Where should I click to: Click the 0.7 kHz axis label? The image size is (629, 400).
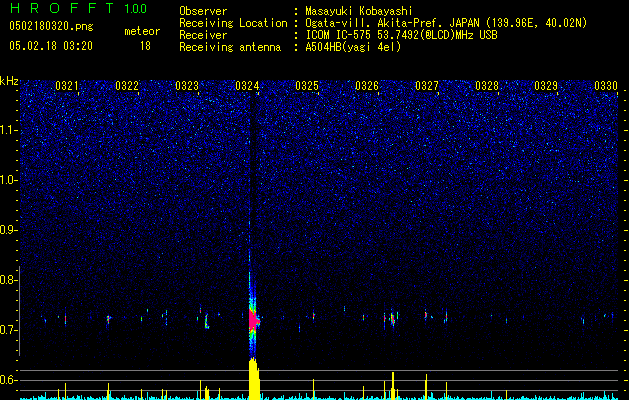click(7, 330)
